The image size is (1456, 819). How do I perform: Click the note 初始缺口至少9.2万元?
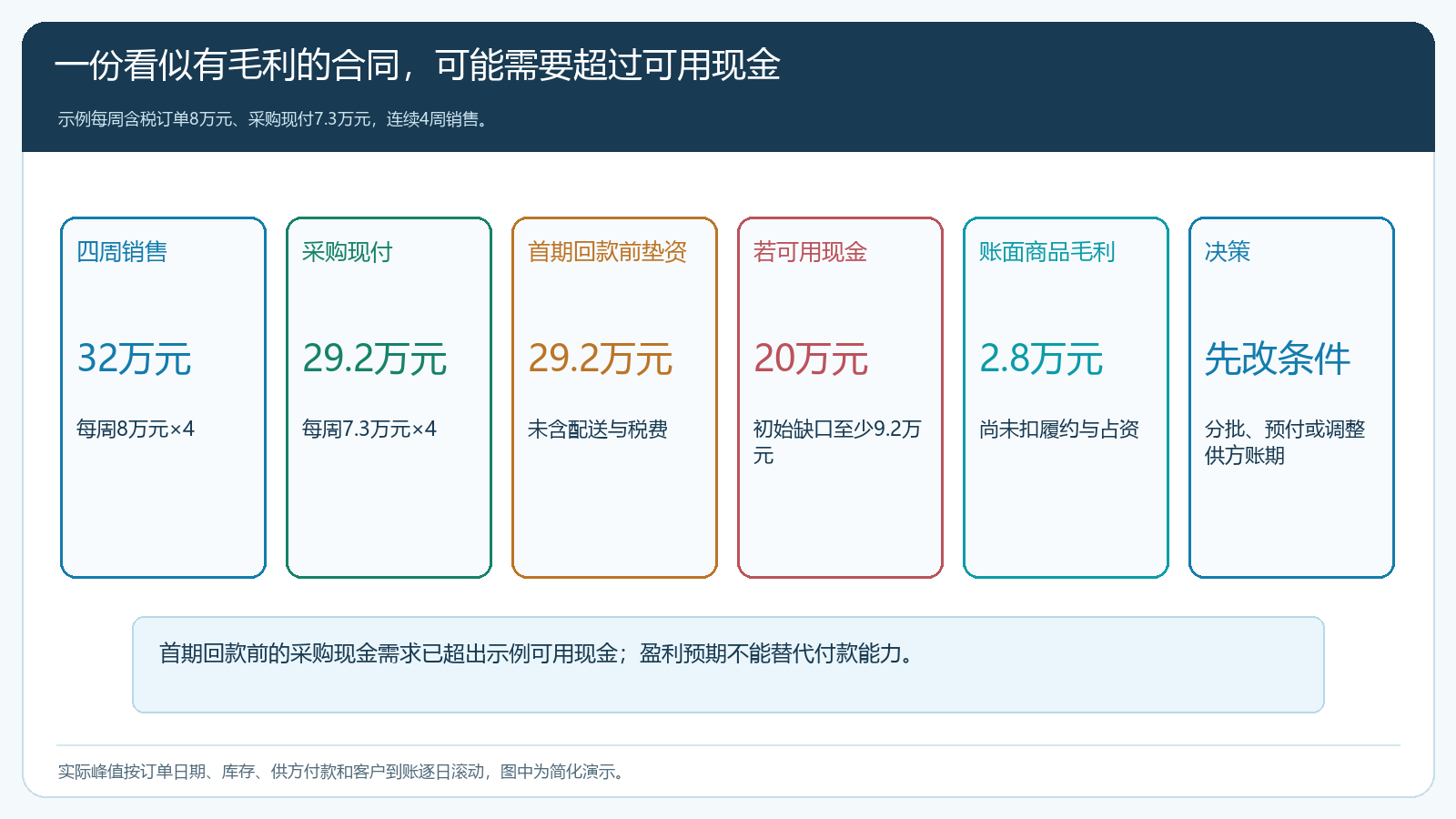(x=837, y=442)
